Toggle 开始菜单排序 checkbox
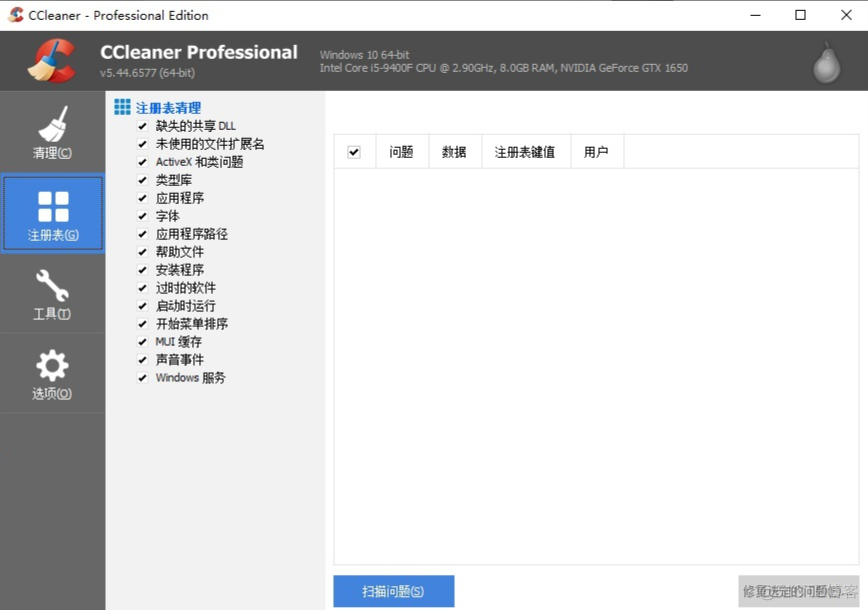This screenshot has width=868, height=610. 143,324
